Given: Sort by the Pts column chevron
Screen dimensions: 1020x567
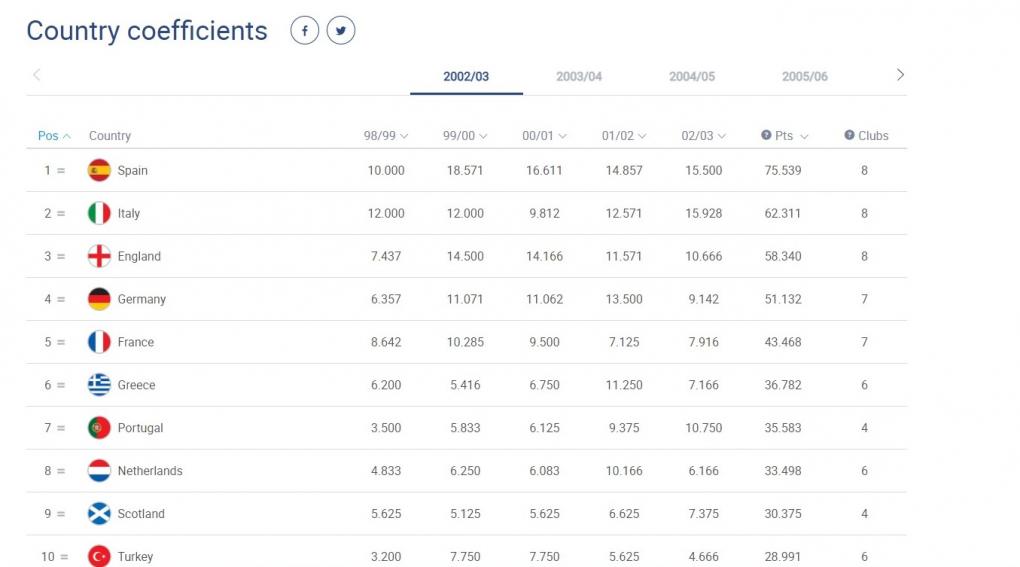Looking at the screenshot, I should pos(804,137).
